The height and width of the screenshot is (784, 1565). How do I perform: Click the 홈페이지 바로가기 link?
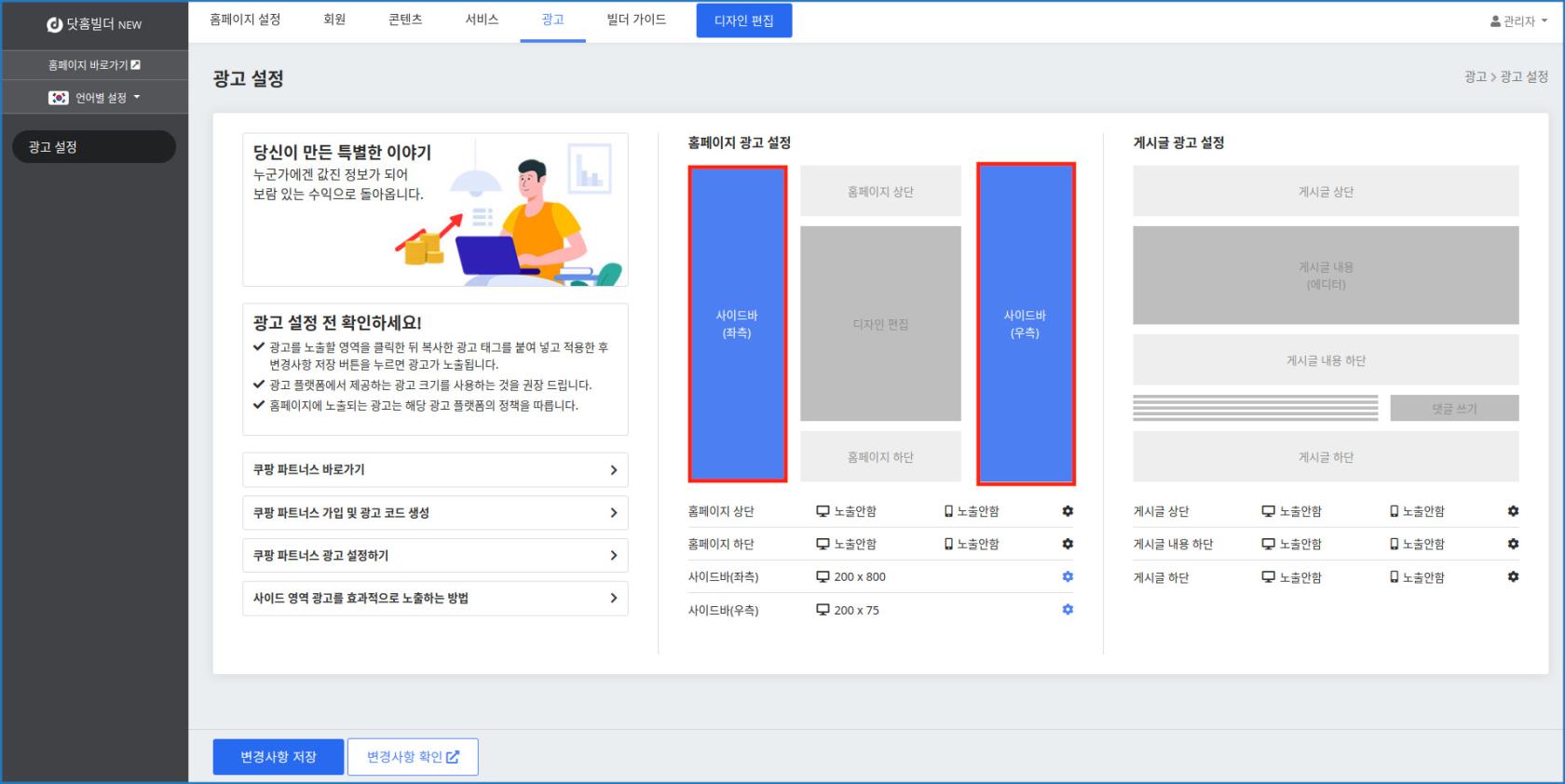pyautogui.click(x=94, y=65)
